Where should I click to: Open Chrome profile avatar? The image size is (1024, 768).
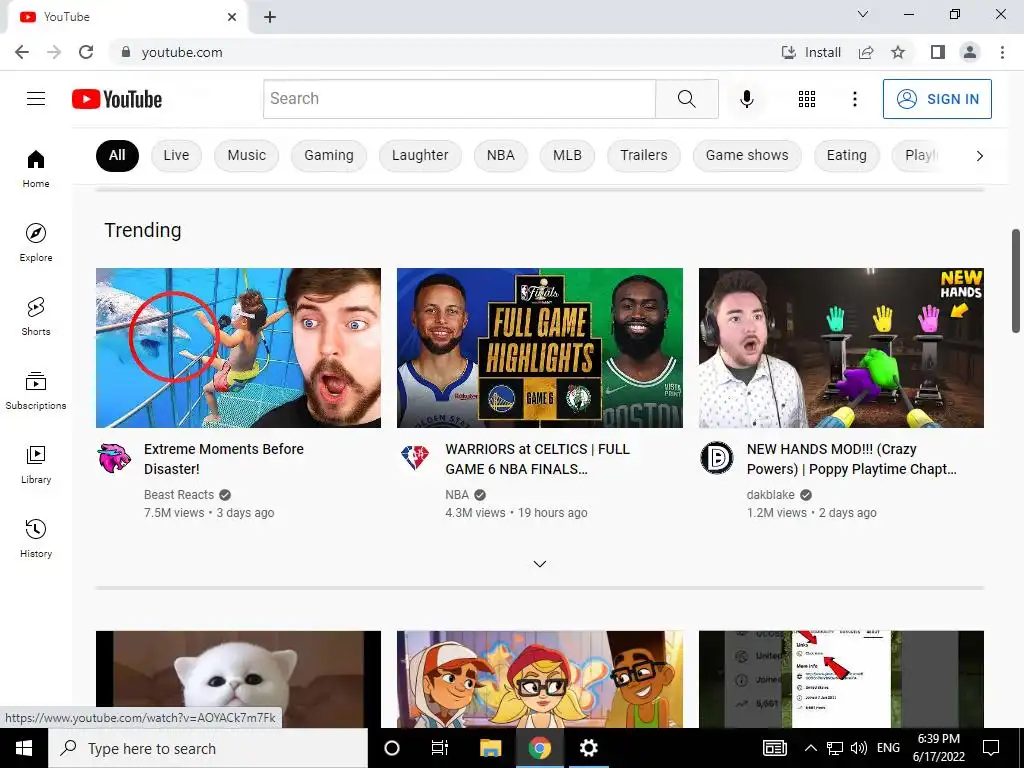click(x=970, y=52)
